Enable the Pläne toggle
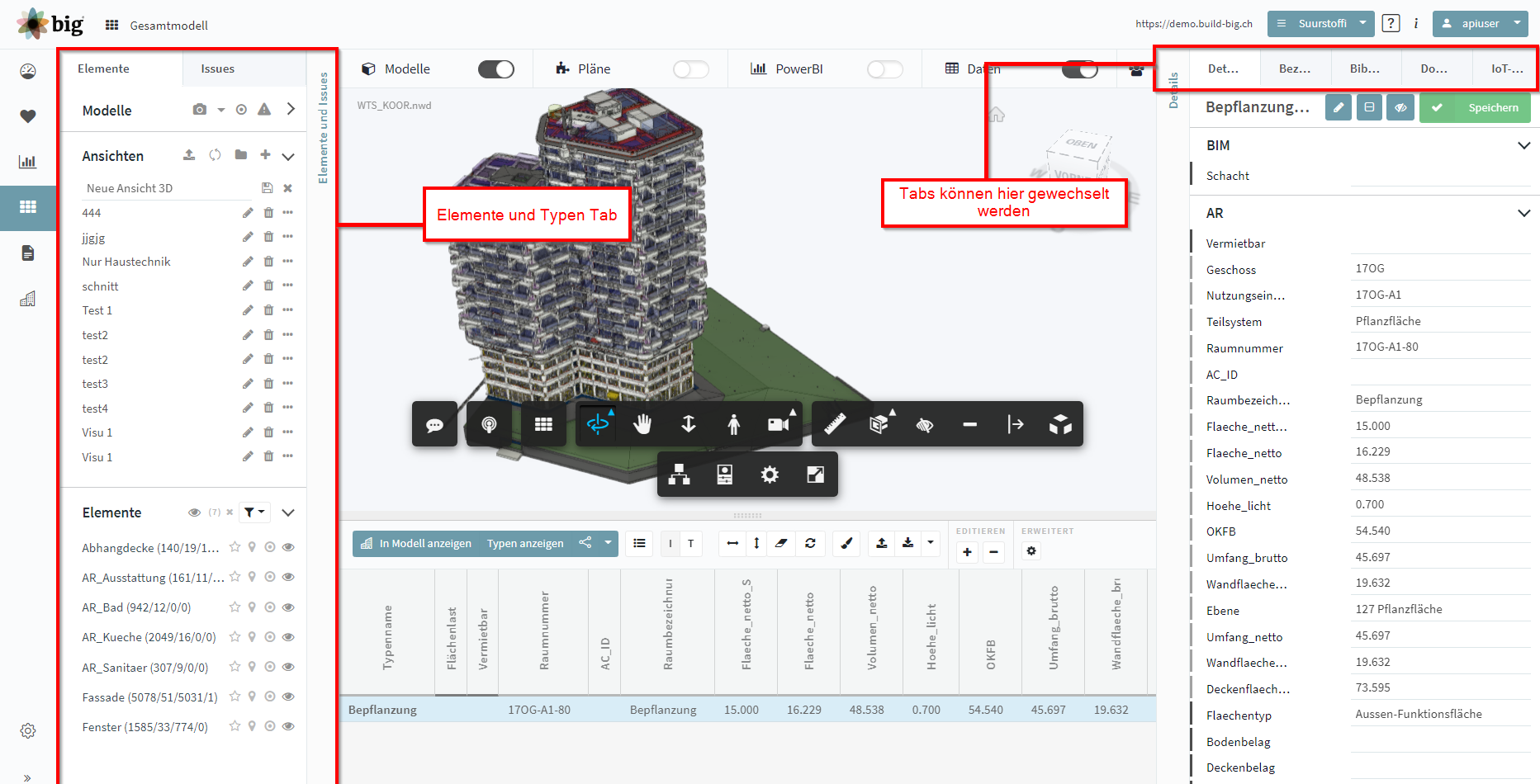 click(x=691, y=69)
